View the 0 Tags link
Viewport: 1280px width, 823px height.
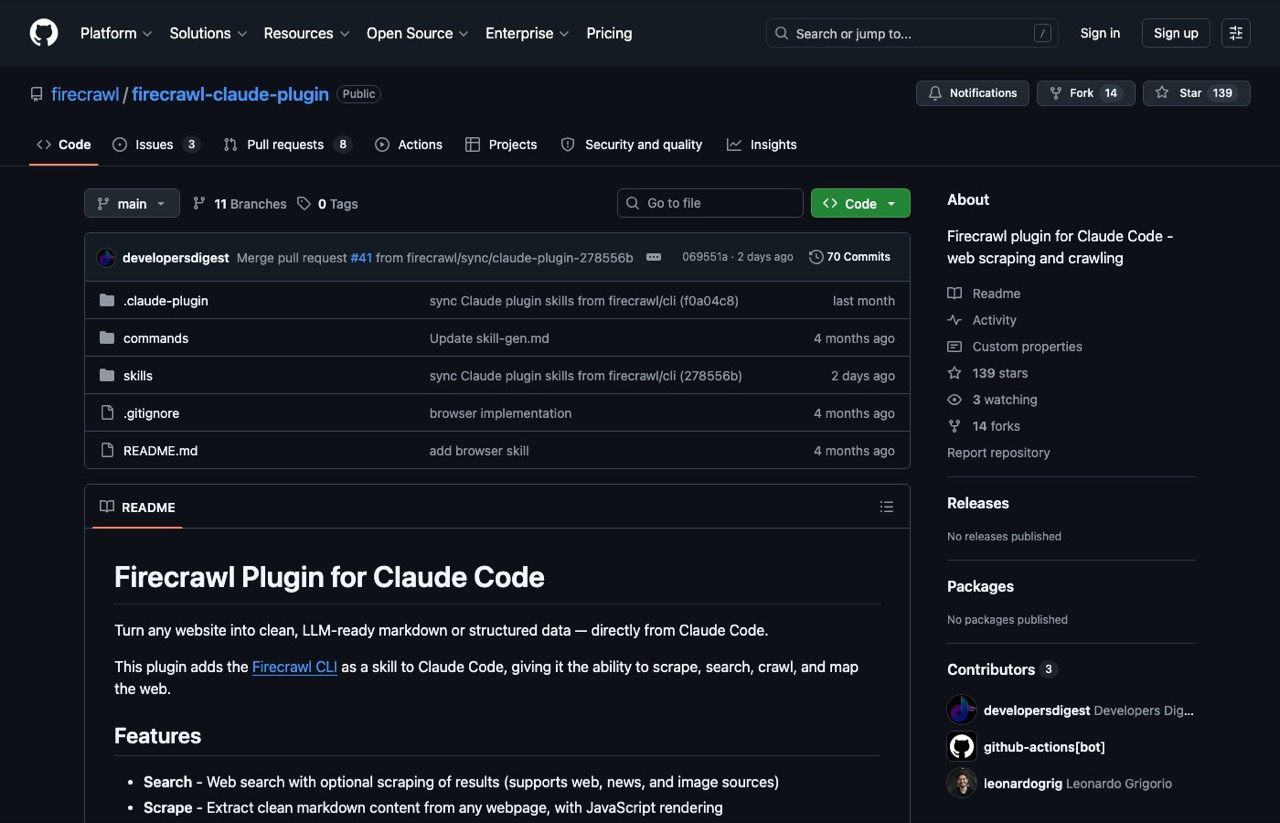point(327,203)
